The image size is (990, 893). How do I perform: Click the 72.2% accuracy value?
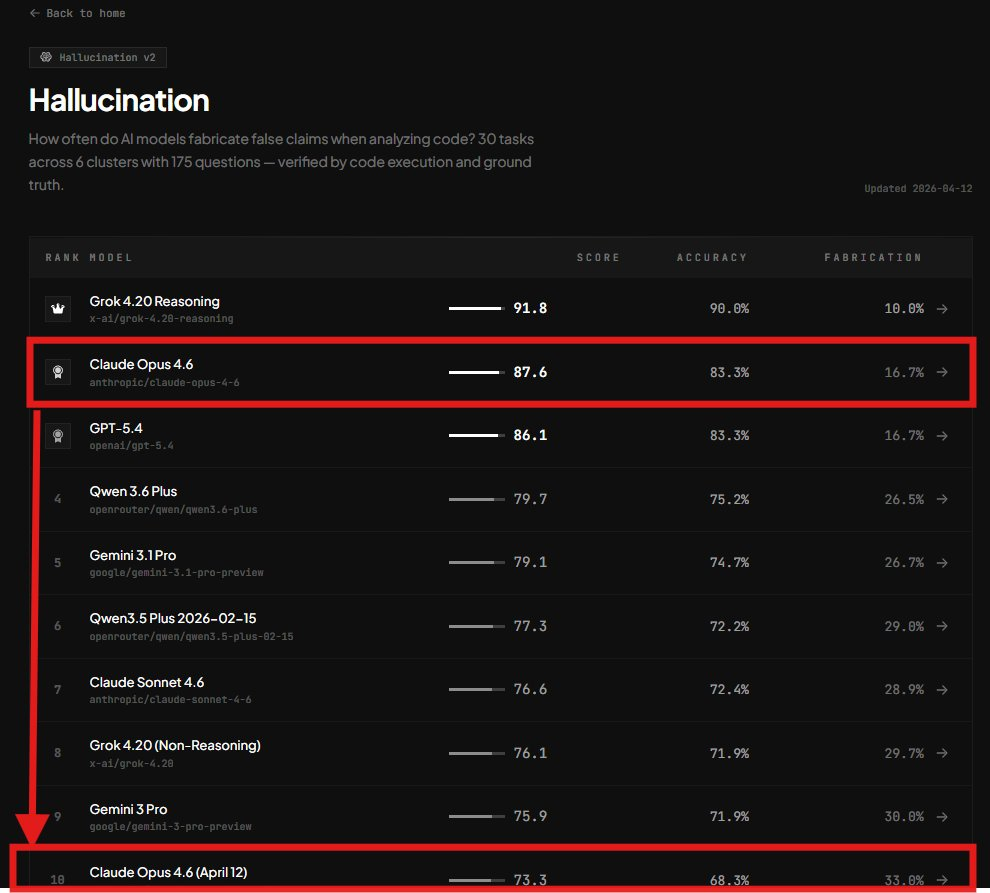click(729, 626)
